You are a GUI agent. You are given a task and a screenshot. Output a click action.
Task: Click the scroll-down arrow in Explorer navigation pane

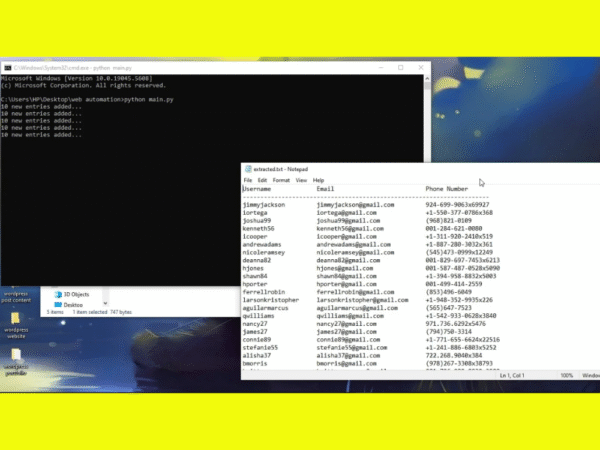(105, 303)
